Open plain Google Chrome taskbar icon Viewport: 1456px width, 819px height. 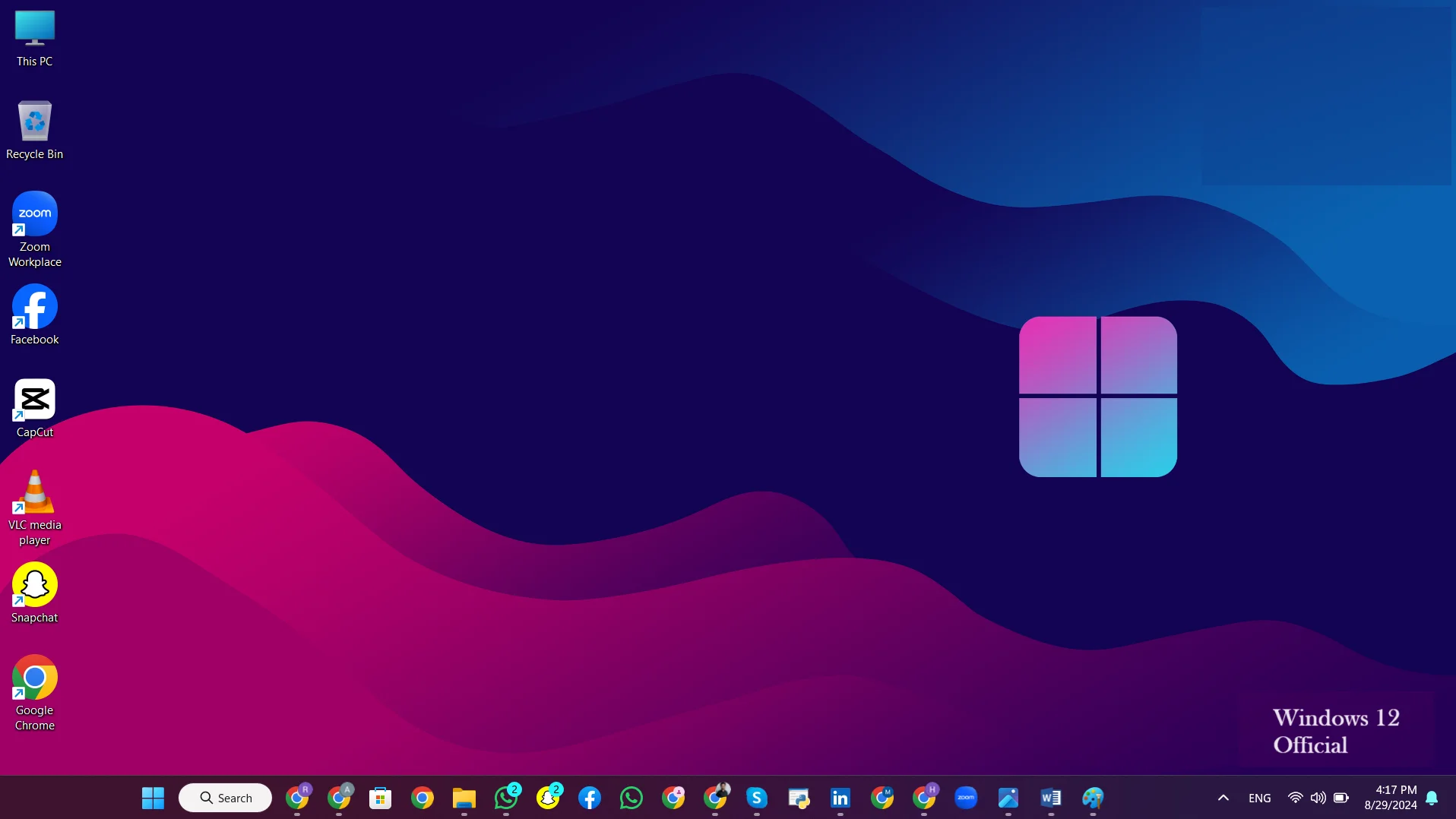(x=423, y=798)
